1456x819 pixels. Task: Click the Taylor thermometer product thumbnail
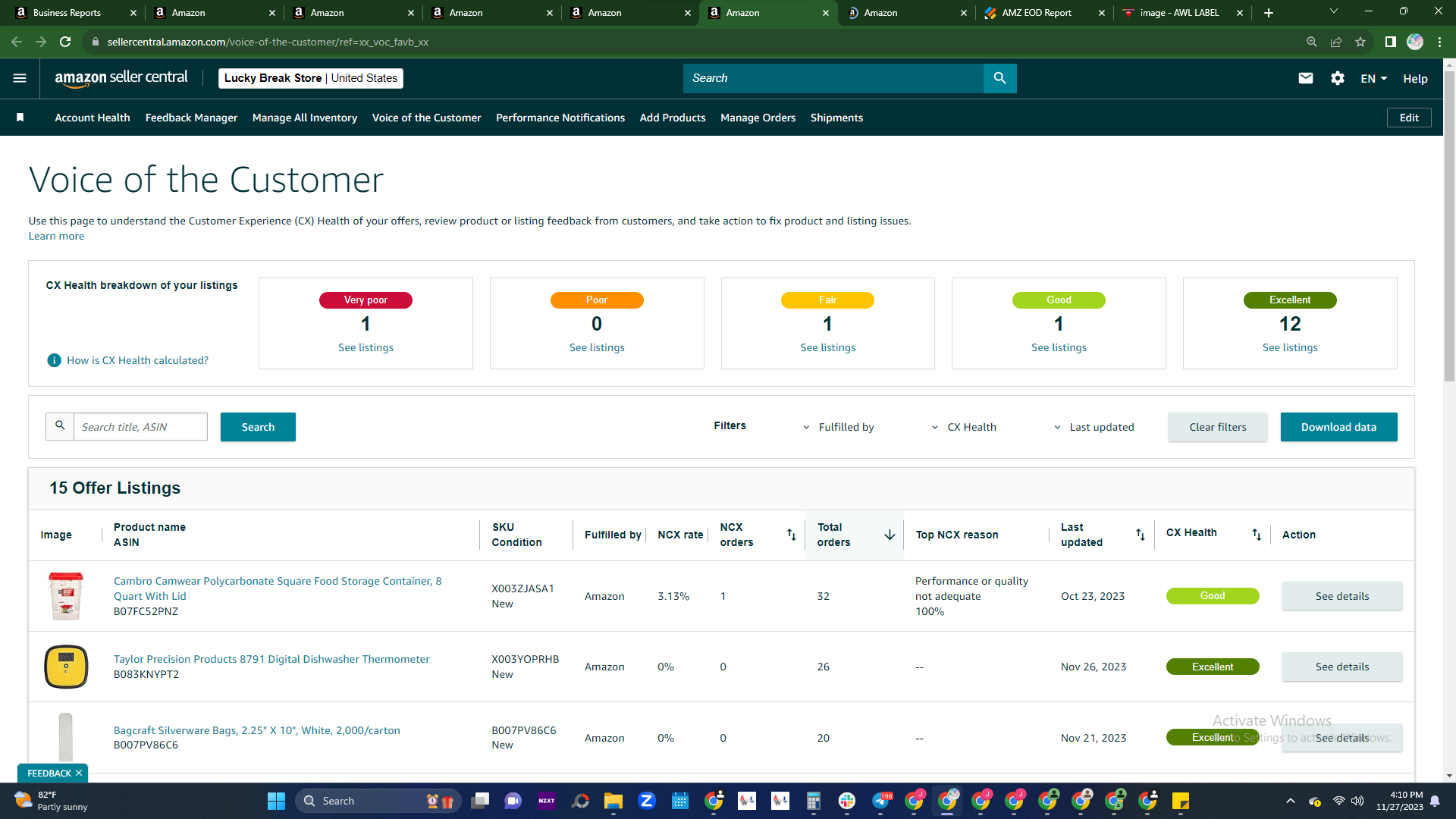point(66,667)
